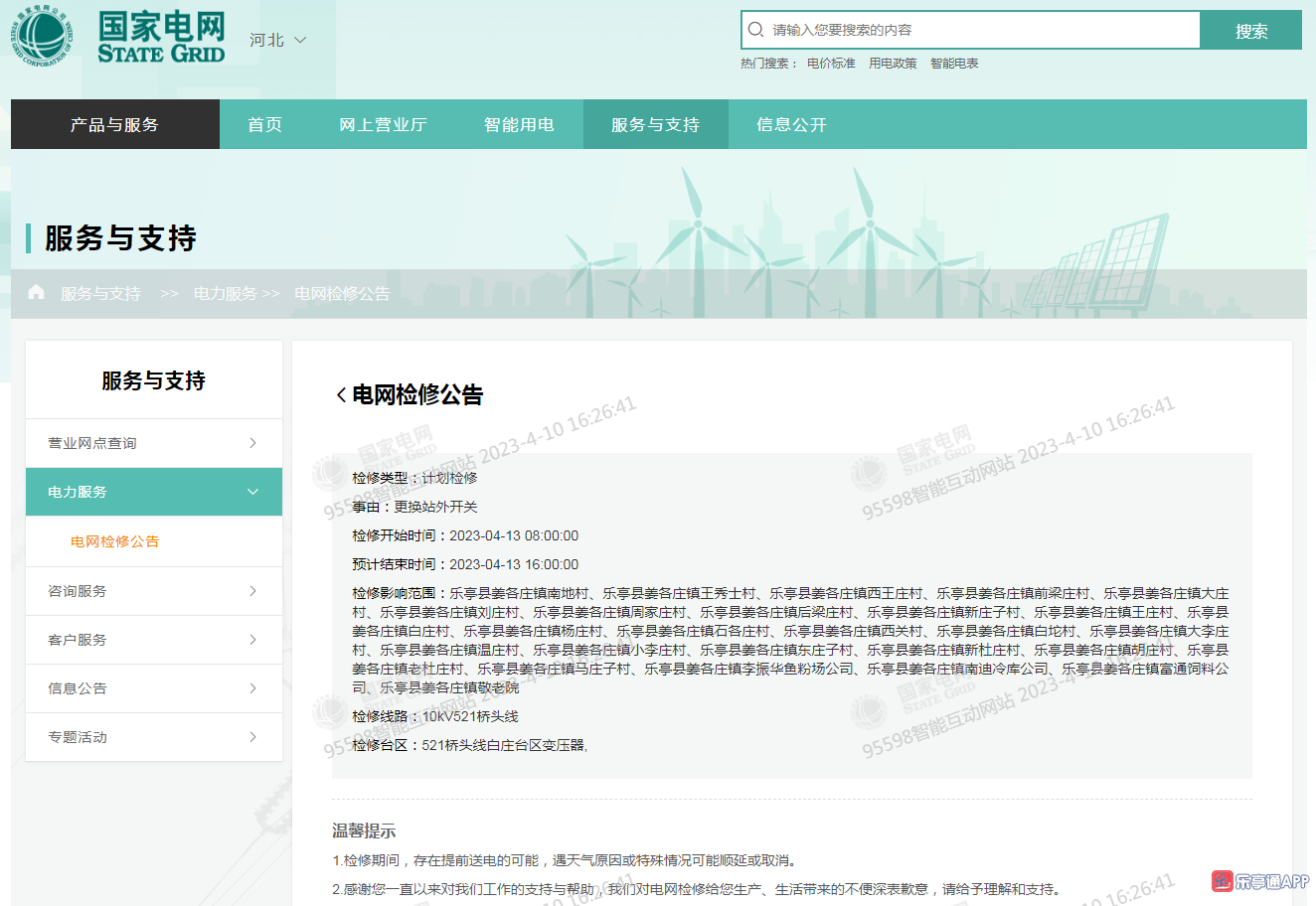
Task: Open the 河北 province dropdown
Action: [277, 40]
